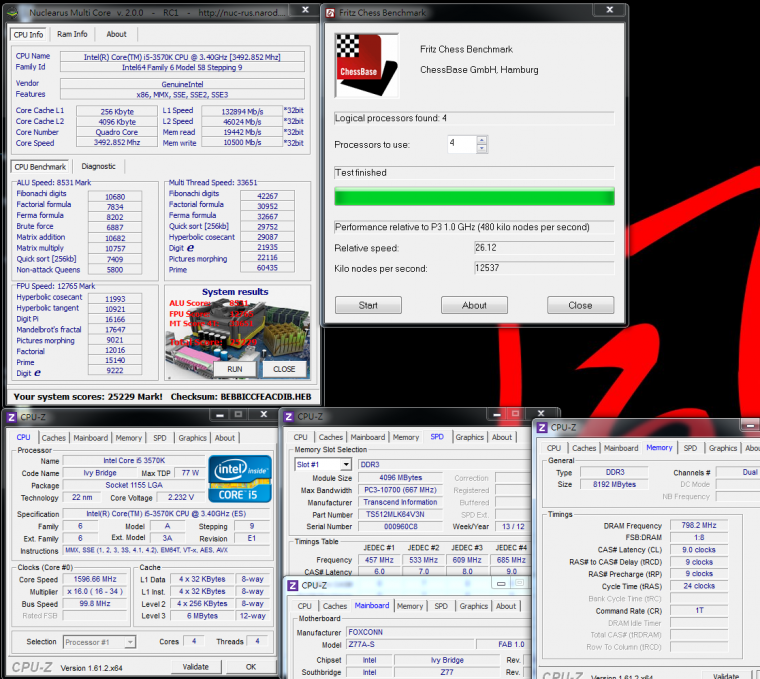Click the Processors to use input field
Image resolution: width=760 pixels, height=679 pixels.
pos(461,144)
